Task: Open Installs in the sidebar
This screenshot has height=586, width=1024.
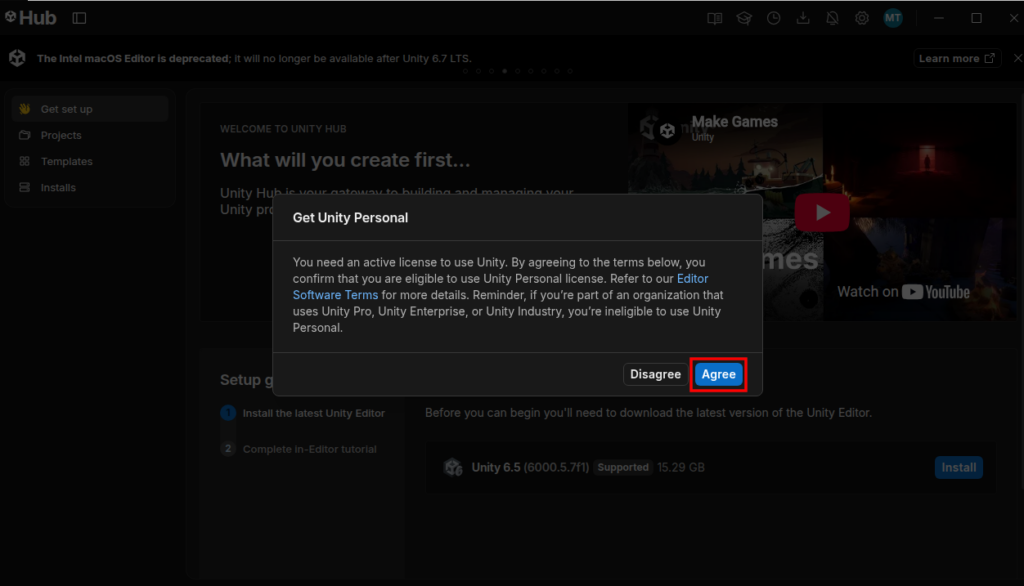Action: (x=90, y=187)
